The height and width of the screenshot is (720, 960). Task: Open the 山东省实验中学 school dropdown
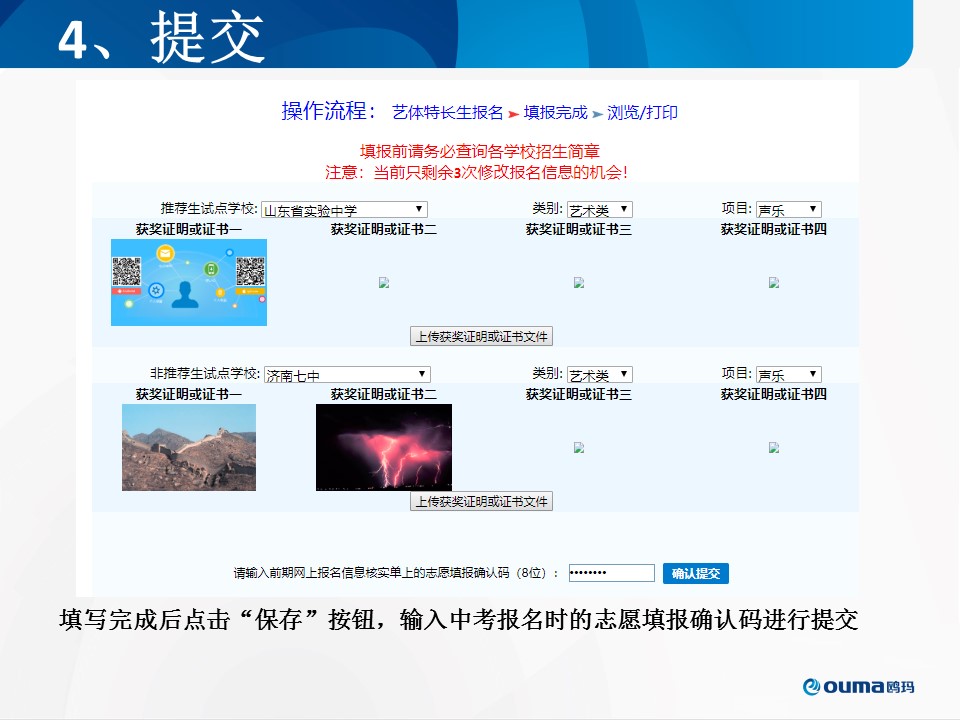click(344, 210)
